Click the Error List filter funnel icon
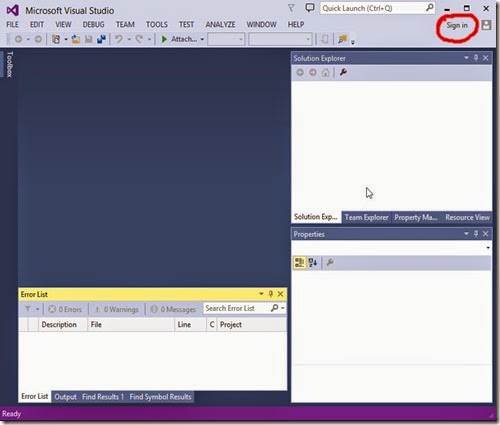The image size is (500, 425). [x=28, y=309]
